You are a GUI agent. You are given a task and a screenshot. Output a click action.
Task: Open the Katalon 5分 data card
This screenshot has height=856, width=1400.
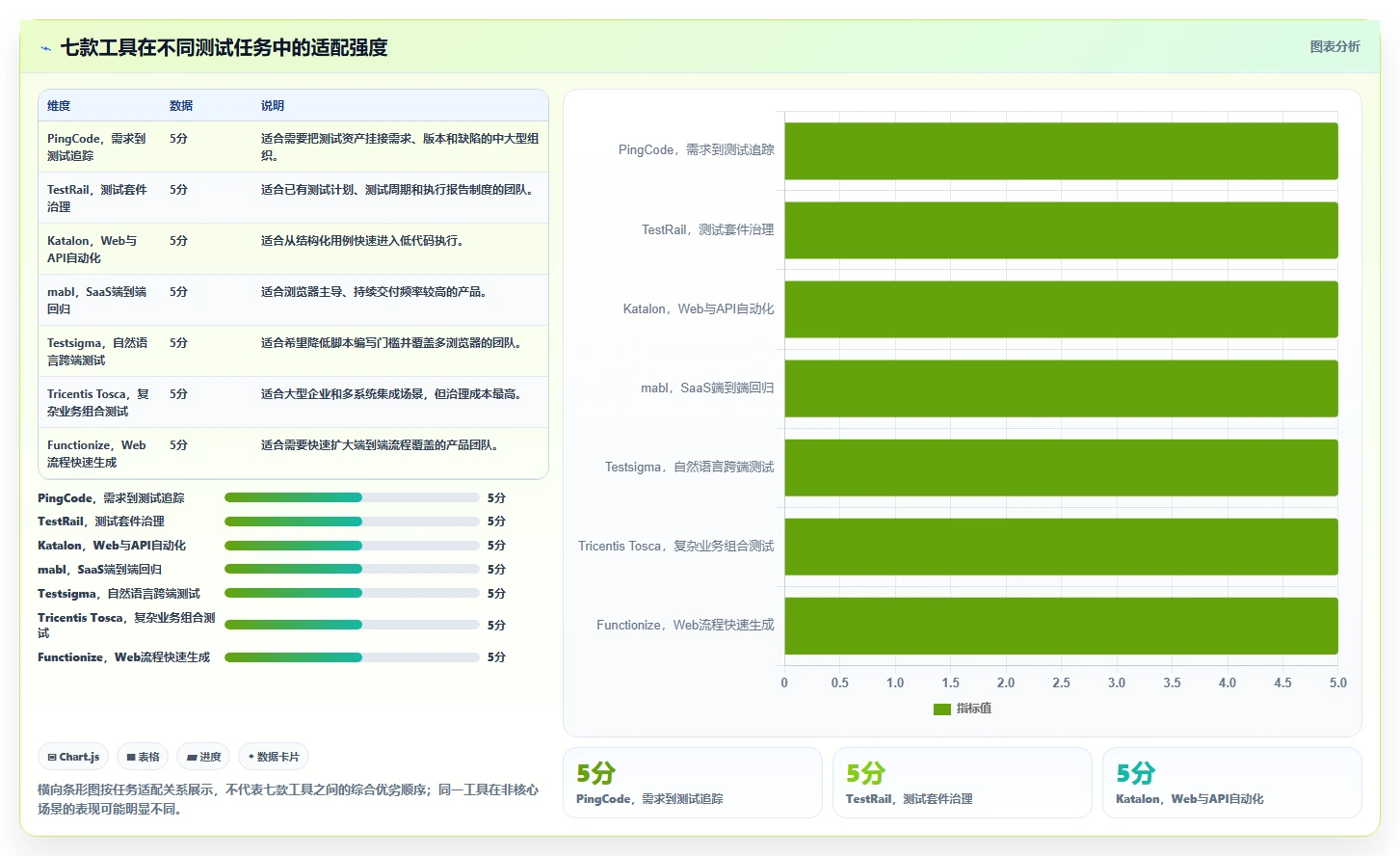(1231, 783)
